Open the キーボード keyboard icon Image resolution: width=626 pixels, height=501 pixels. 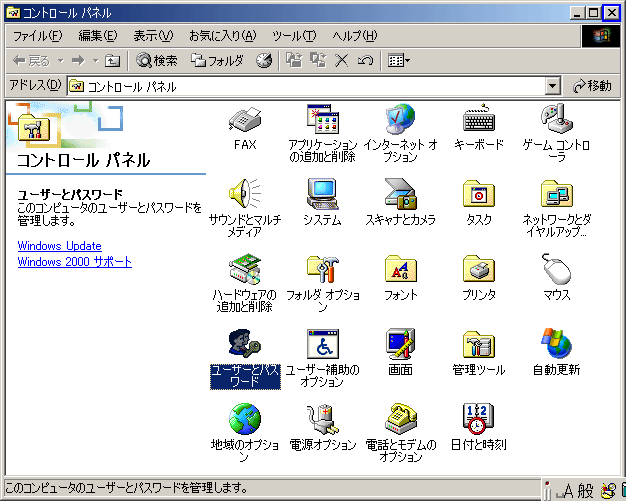[479, 118]
